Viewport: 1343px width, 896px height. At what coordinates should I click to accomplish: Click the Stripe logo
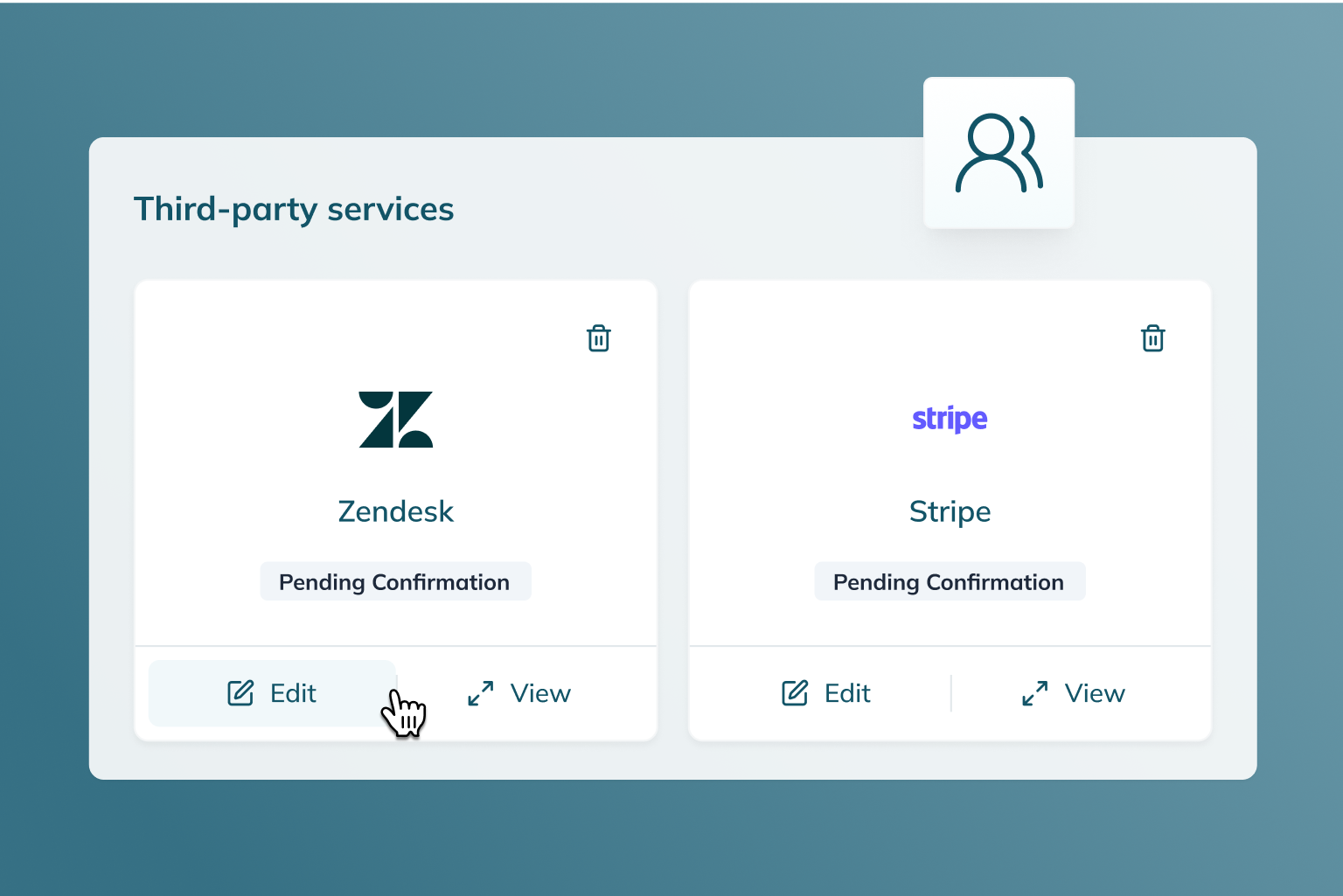[950, 420]
